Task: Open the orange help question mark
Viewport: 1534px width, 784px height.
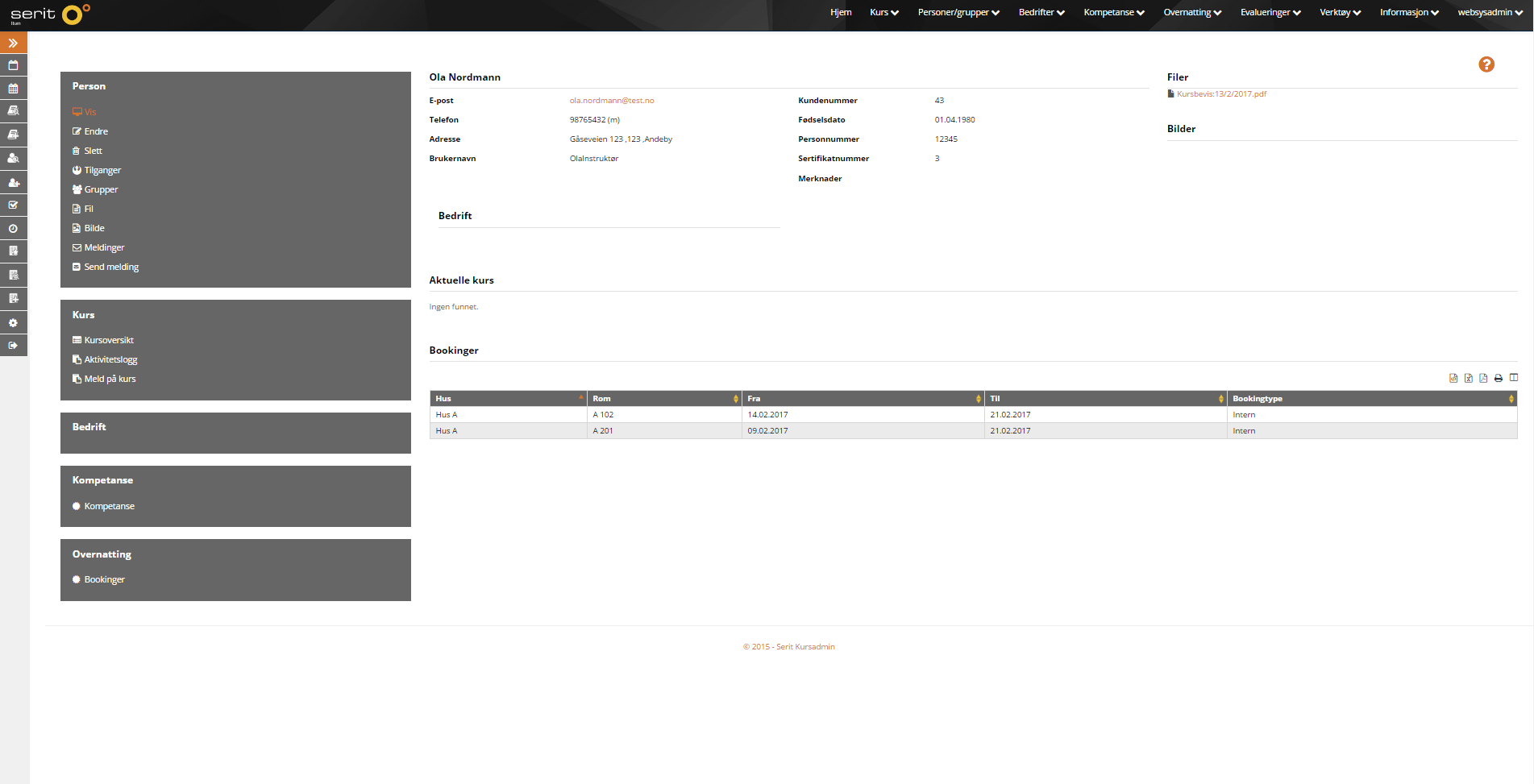Action: [x=1486, y=64]
